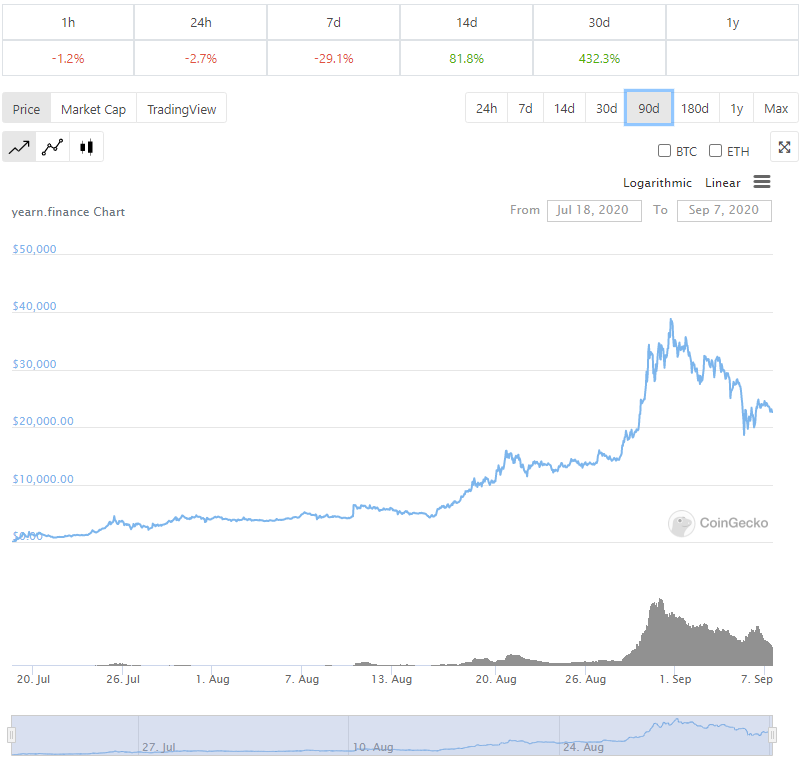Click the 1y column header cell

coord(732,23)
